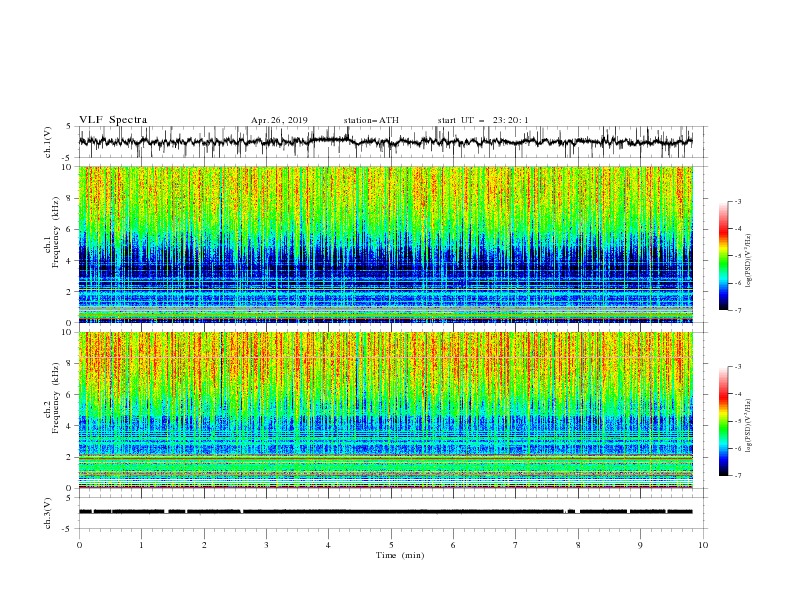This screenshot has width=792, height=612.
Task: Click the "ch.3(V)" axis label
Action: click(x=48, y=513)
